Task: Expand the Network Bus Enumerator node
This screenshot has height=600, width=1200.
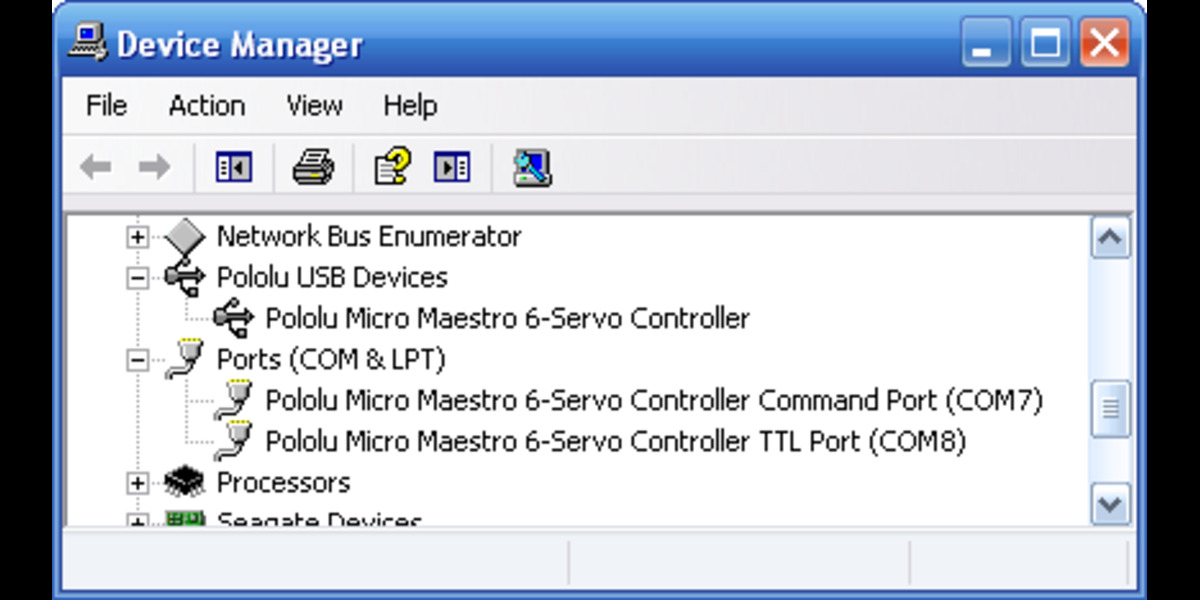Action: 136,236
